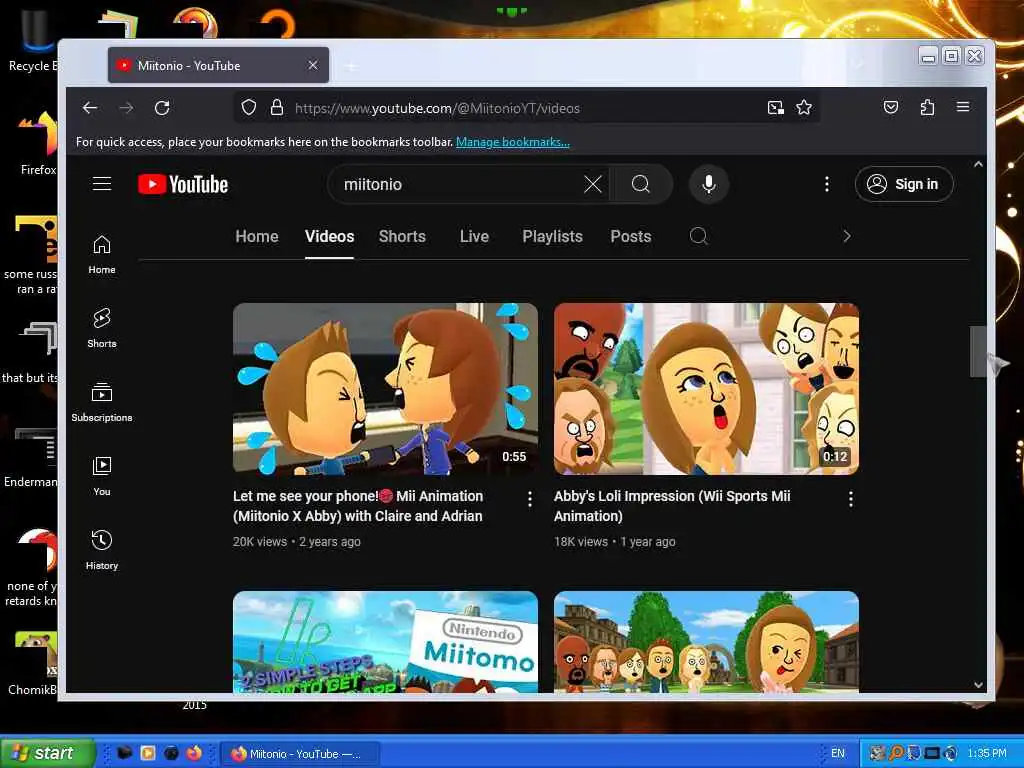The height and width of the screenshot is (768, 1024).
Task: Save page to Pocket icon
Action: (x=891, y=107)
